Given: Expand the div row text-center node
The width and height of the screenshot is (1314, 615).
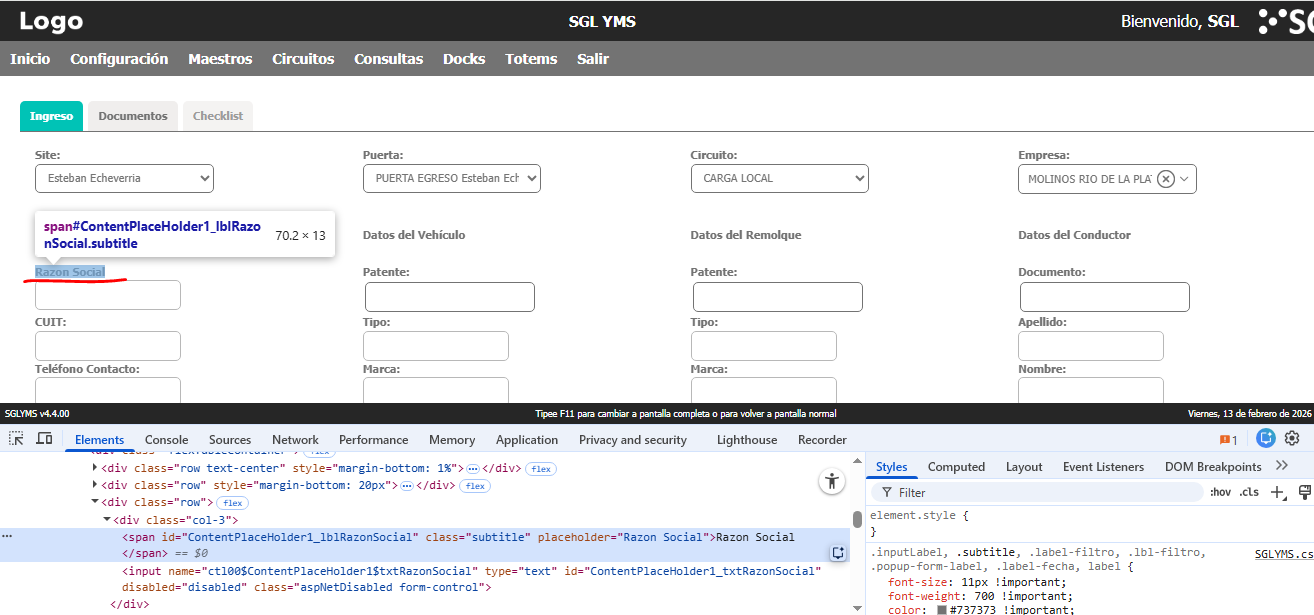Looking at the screenshot, I should [x=95, y=468].
